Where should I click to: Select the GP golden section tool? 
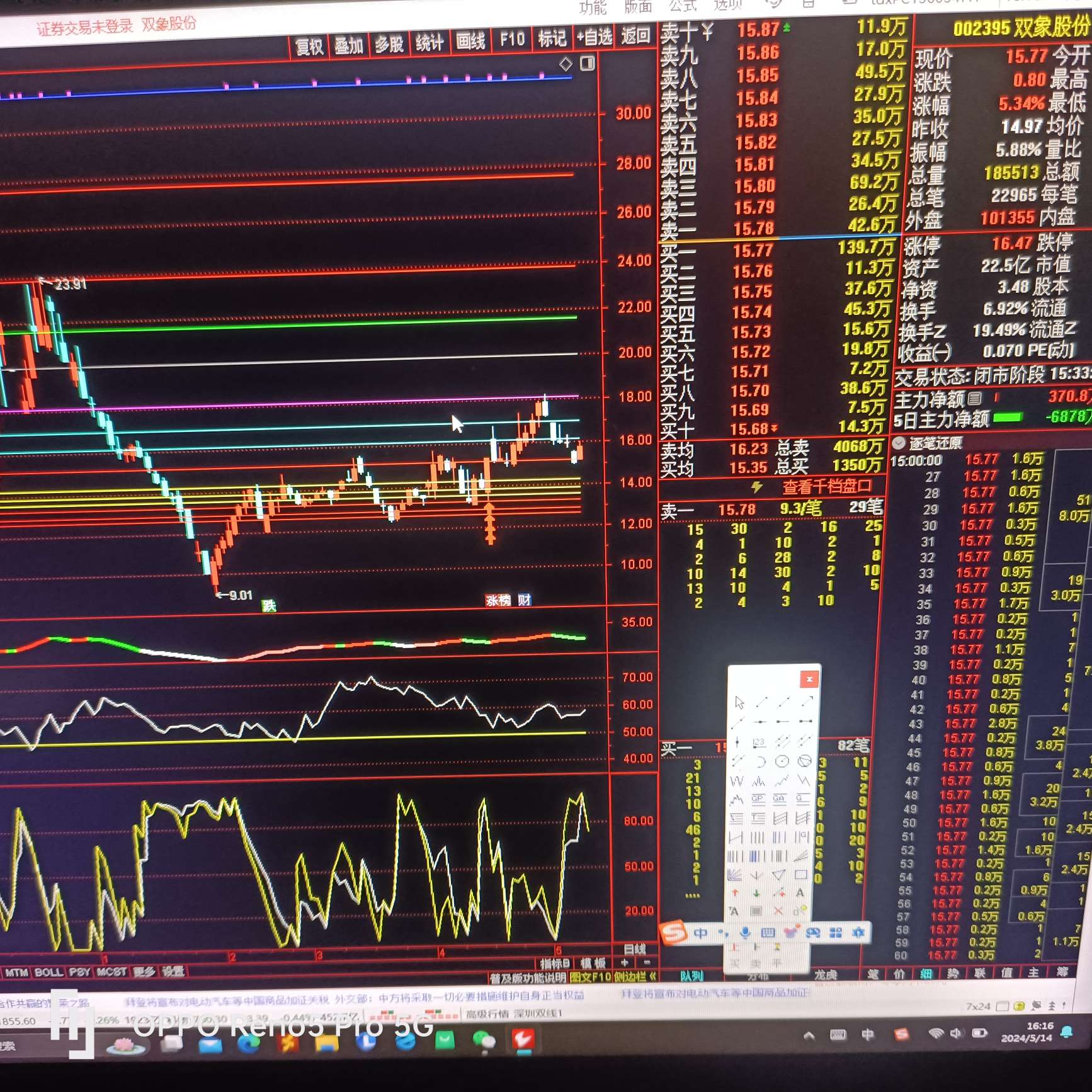pos(758,799)
